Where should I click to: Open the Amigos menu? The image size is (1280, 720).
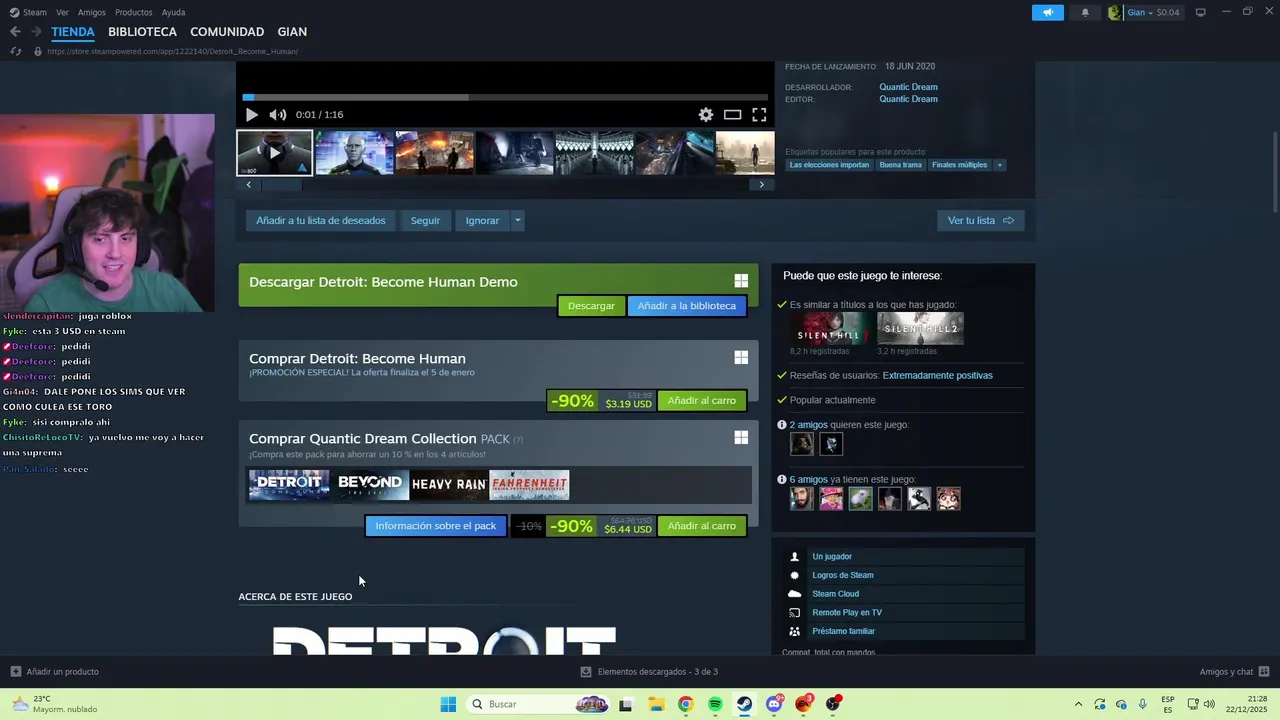point(92,12)
